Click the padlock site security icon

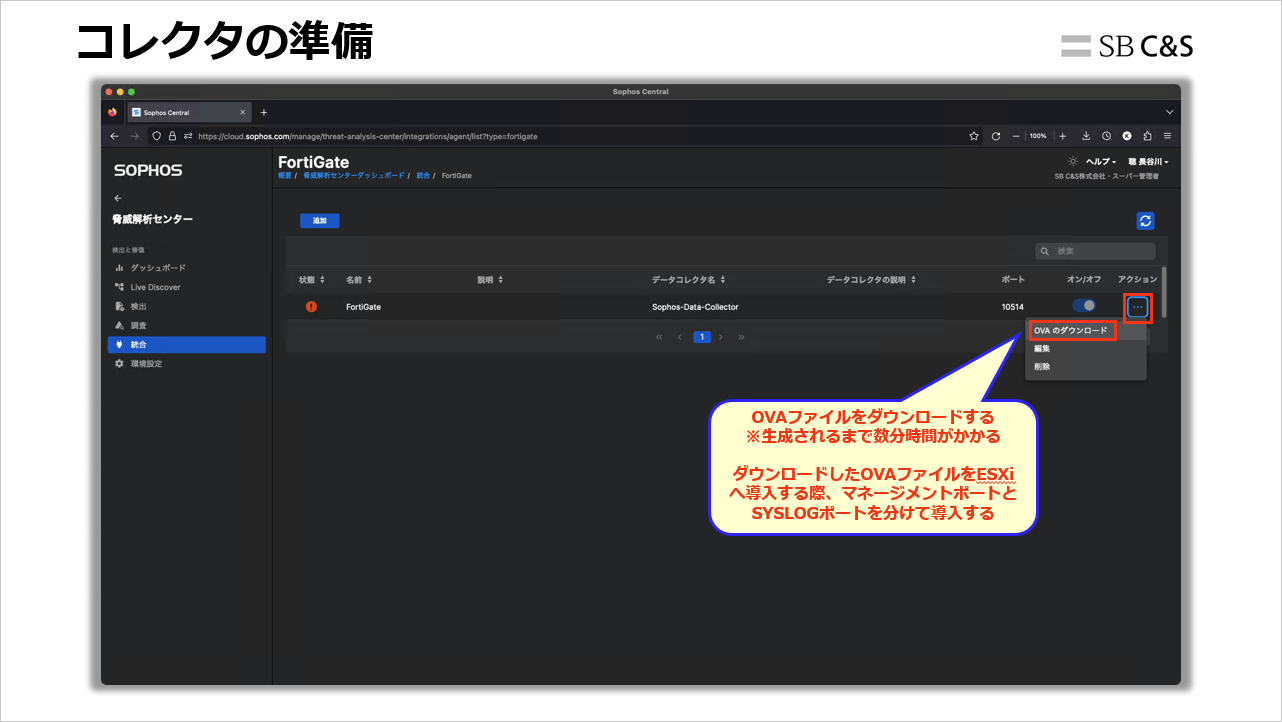172,136
